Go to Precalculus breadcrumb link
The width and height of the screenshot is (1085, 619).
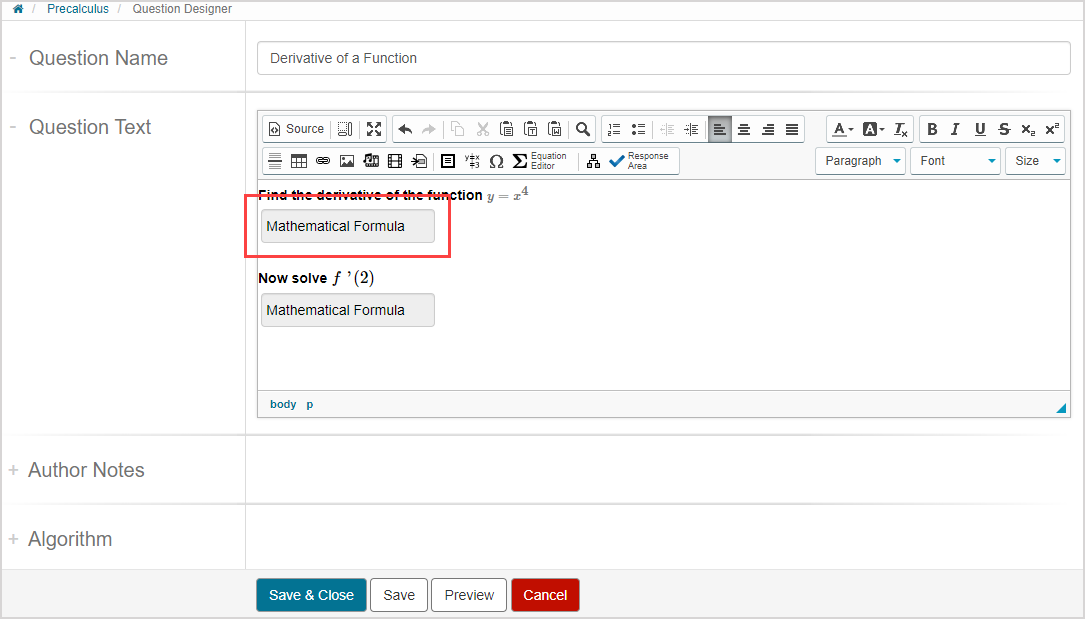pos(79,9)
